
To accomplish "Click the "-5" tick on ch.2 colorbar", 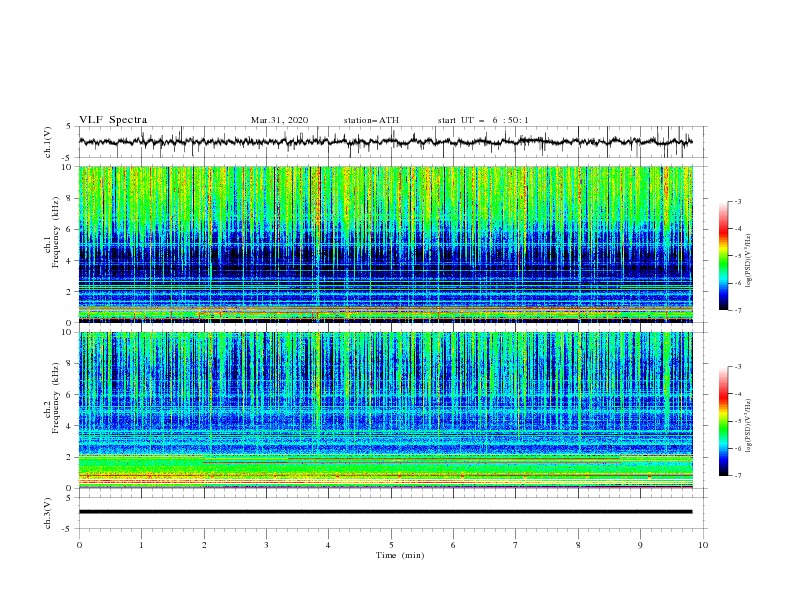I will (738, 421).
